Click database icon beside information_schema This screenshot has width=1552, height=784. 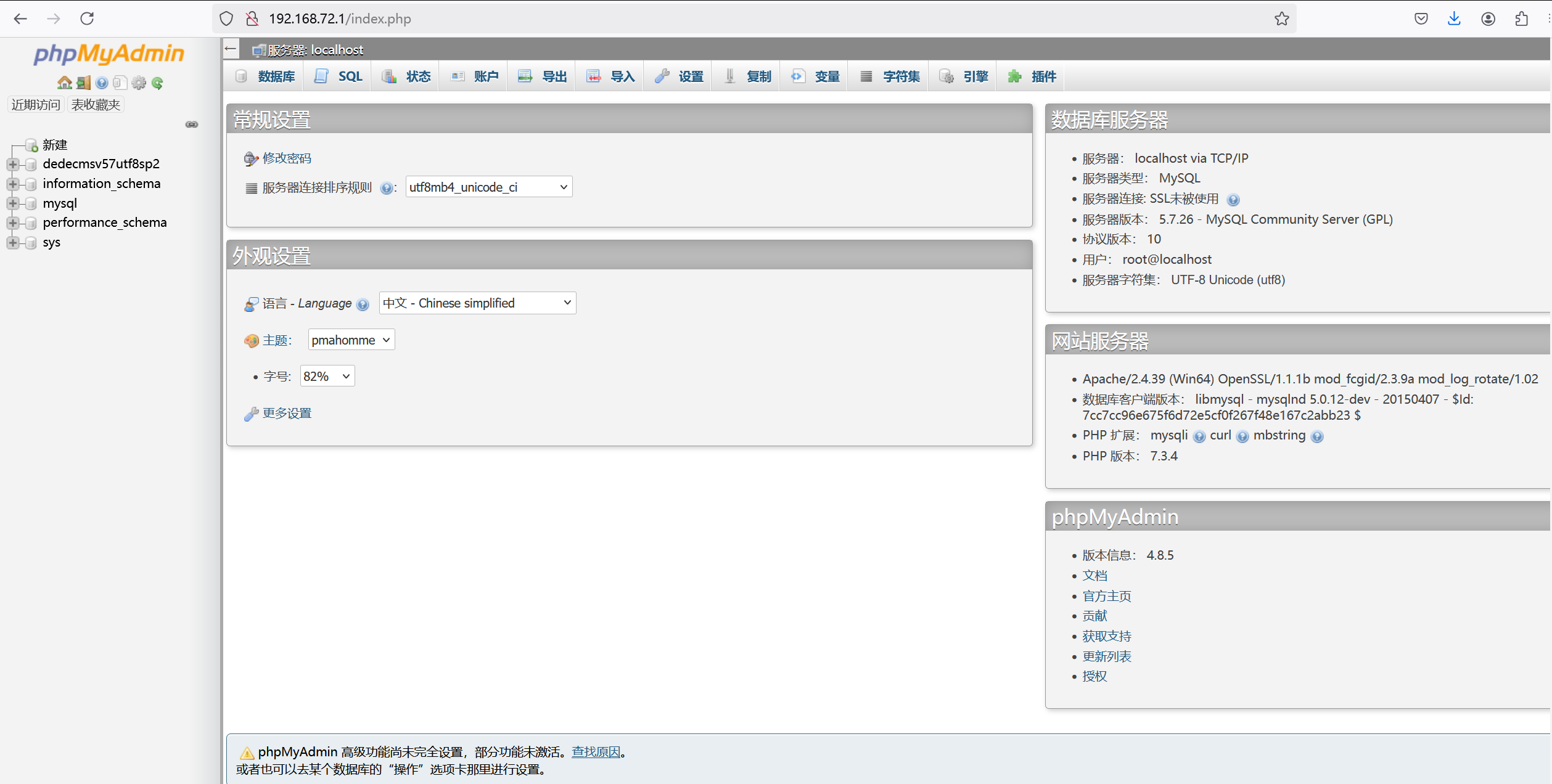click(31, 184)
